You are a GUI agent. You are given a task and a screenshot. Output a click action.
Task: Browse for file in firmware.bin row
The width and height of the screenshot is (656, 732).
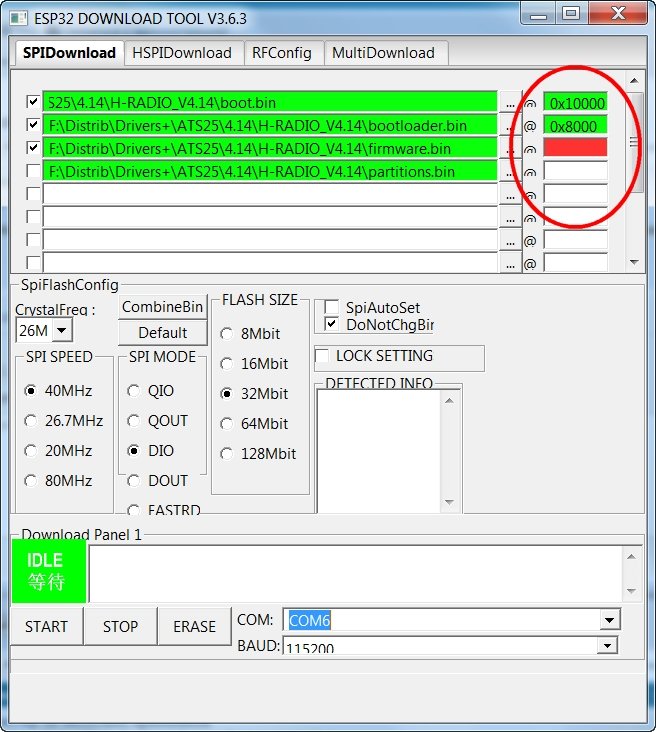click(510, 148)
